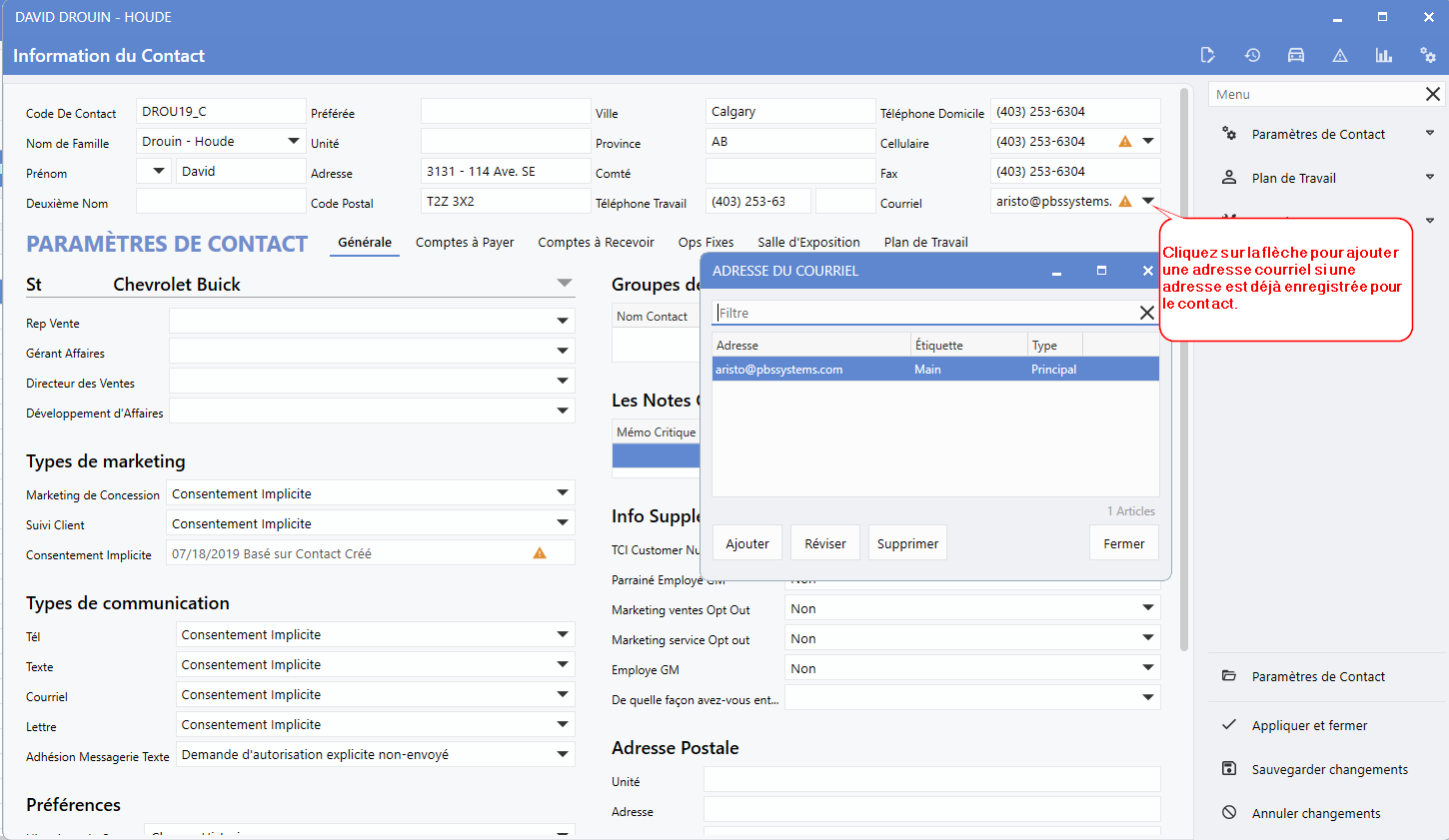The image size is (1449, 840).
Task: Click the Adresse field 3131 - 114 Ave. SE
Action: pyautogui.click(x=506, y=171)
